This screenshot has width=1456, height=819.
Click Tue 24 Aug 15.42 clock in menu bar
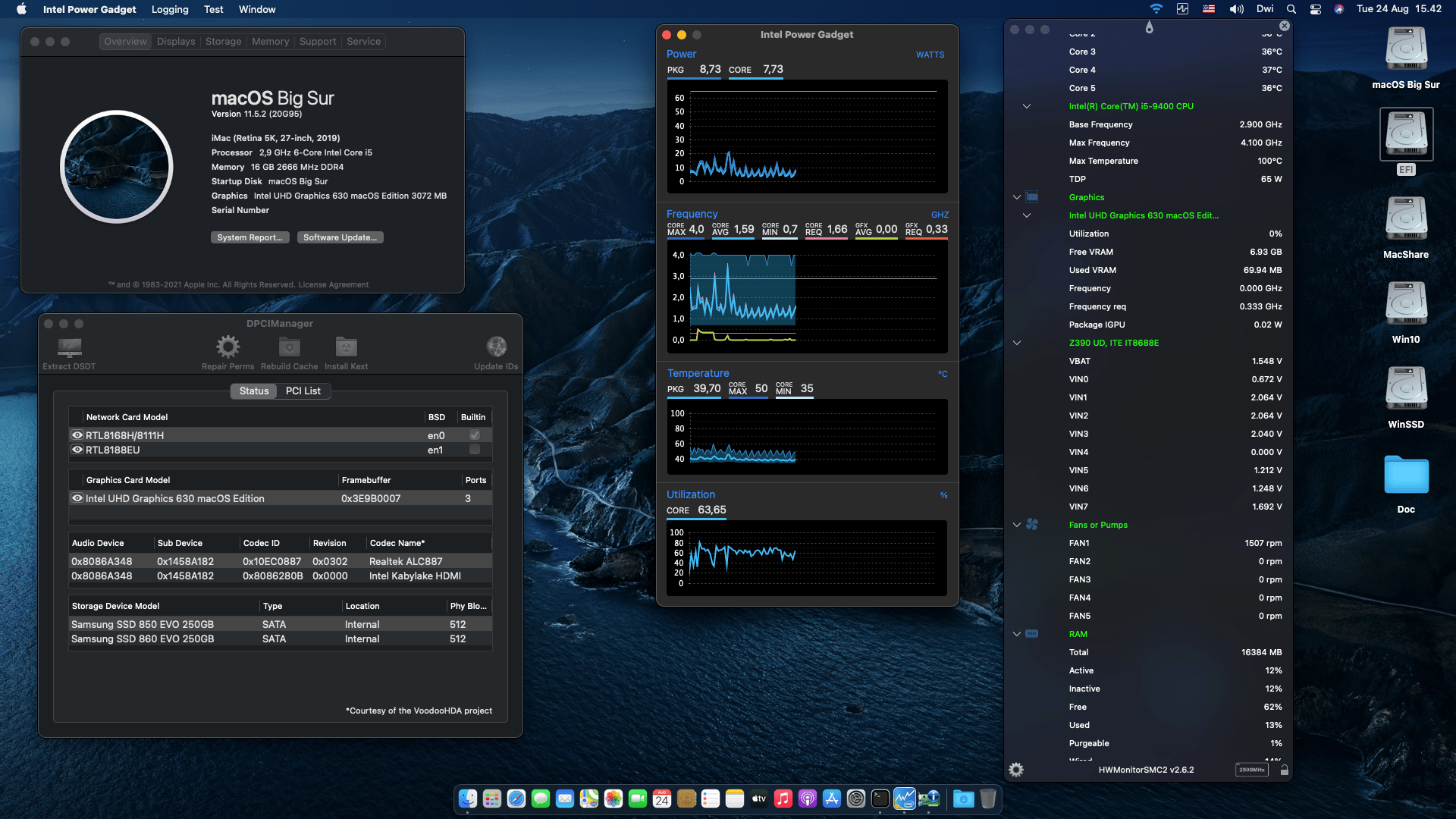point(1398,9)
